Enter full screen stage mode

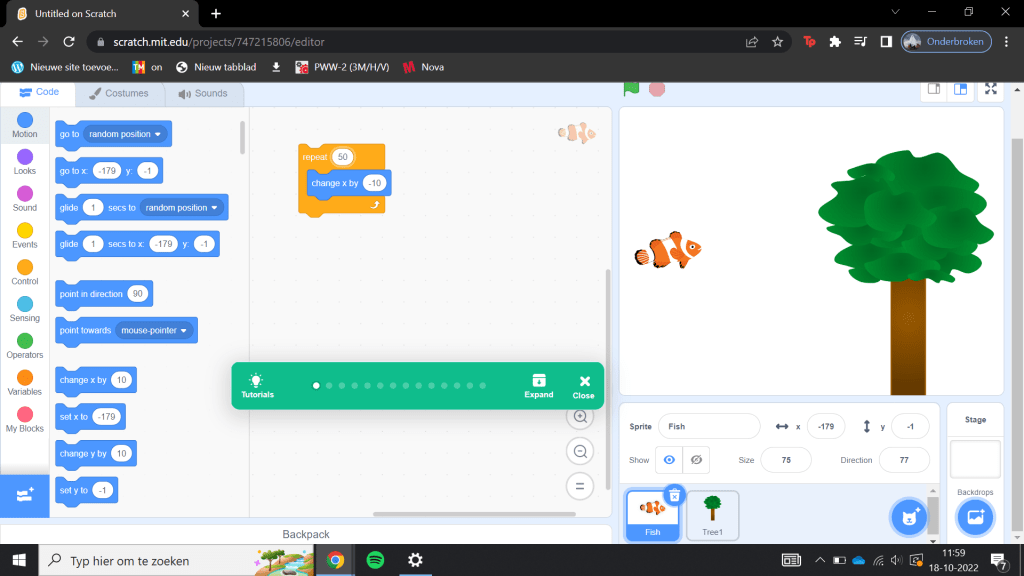coord(990,89)
